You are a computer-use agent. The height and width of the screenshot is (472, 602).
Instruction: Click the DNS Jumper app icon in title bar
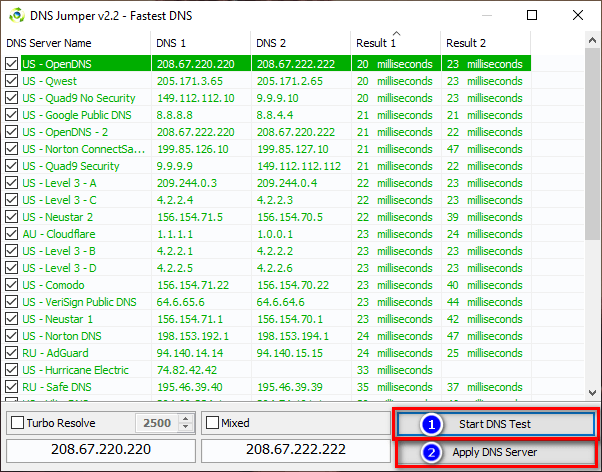point(17,16)
